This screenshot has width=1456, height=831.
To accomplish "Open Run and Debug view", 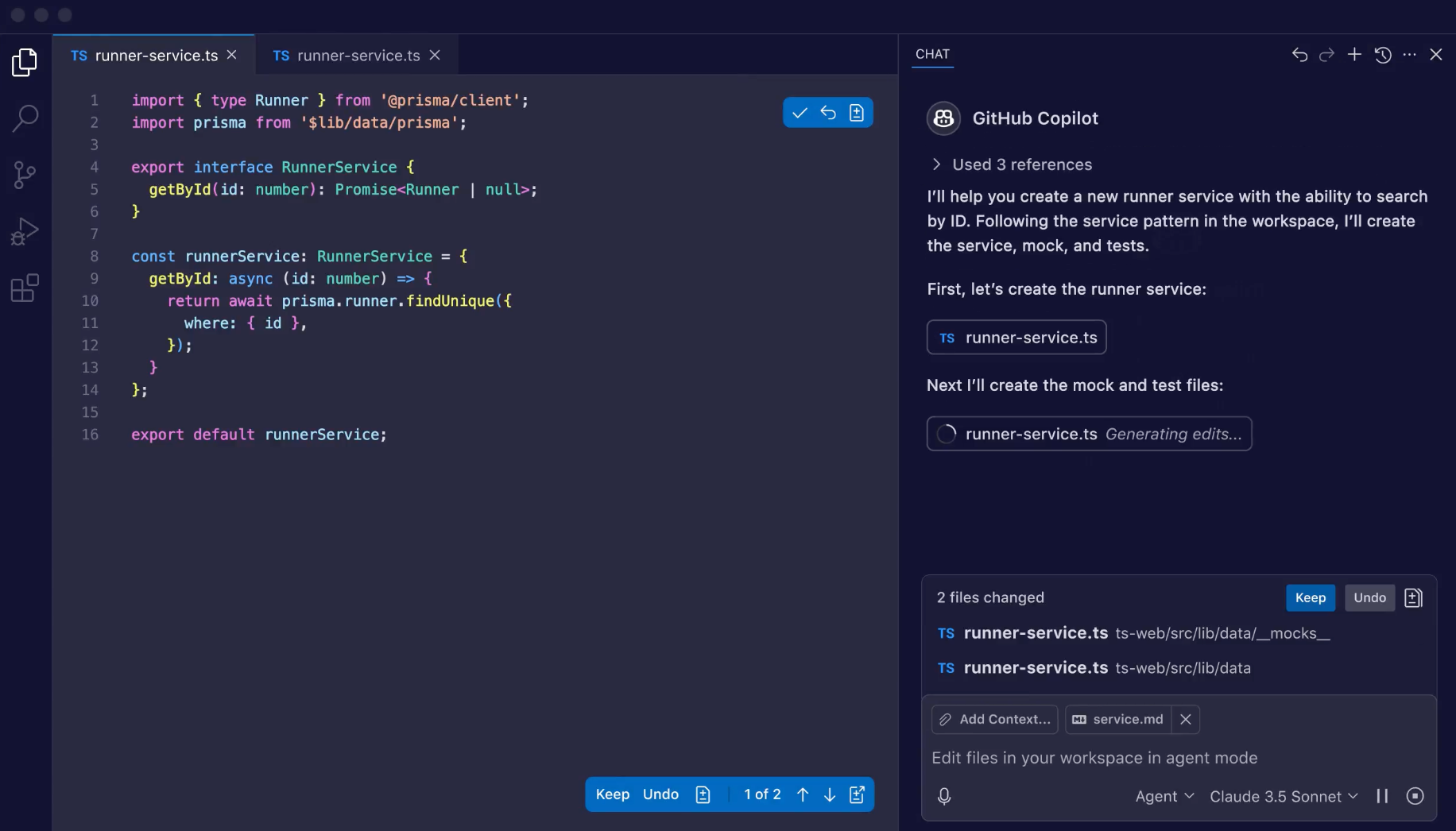I will click(x=25, y=231).
